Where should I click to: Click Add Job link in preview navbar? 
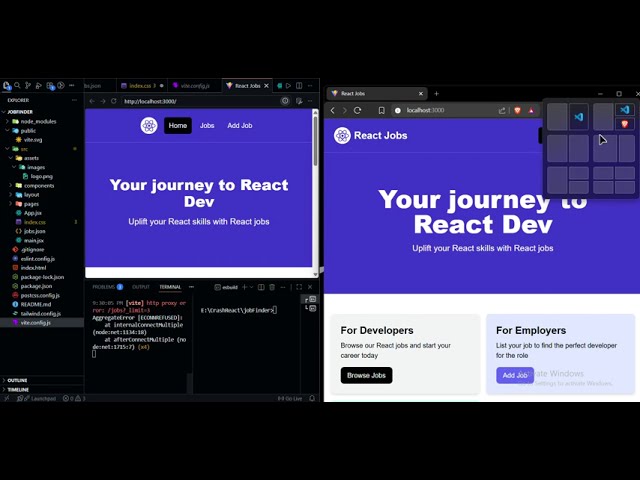point(240,125)
